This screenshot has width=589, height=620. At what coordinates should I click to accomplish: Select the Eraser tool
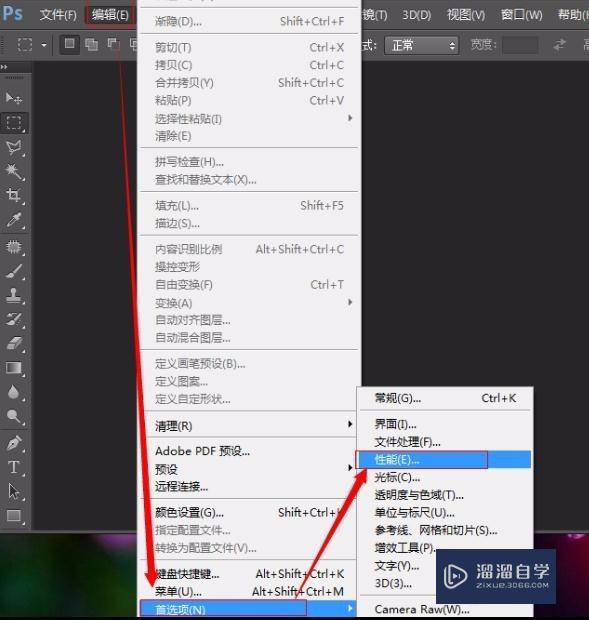coord(14,344)
